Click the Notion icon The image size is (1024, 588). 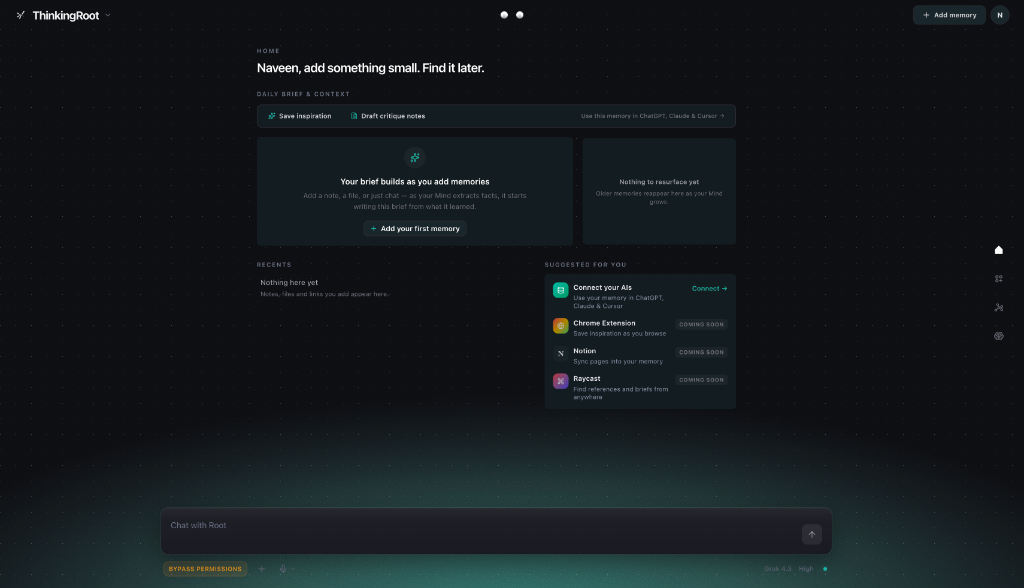(x=560, y=353)
